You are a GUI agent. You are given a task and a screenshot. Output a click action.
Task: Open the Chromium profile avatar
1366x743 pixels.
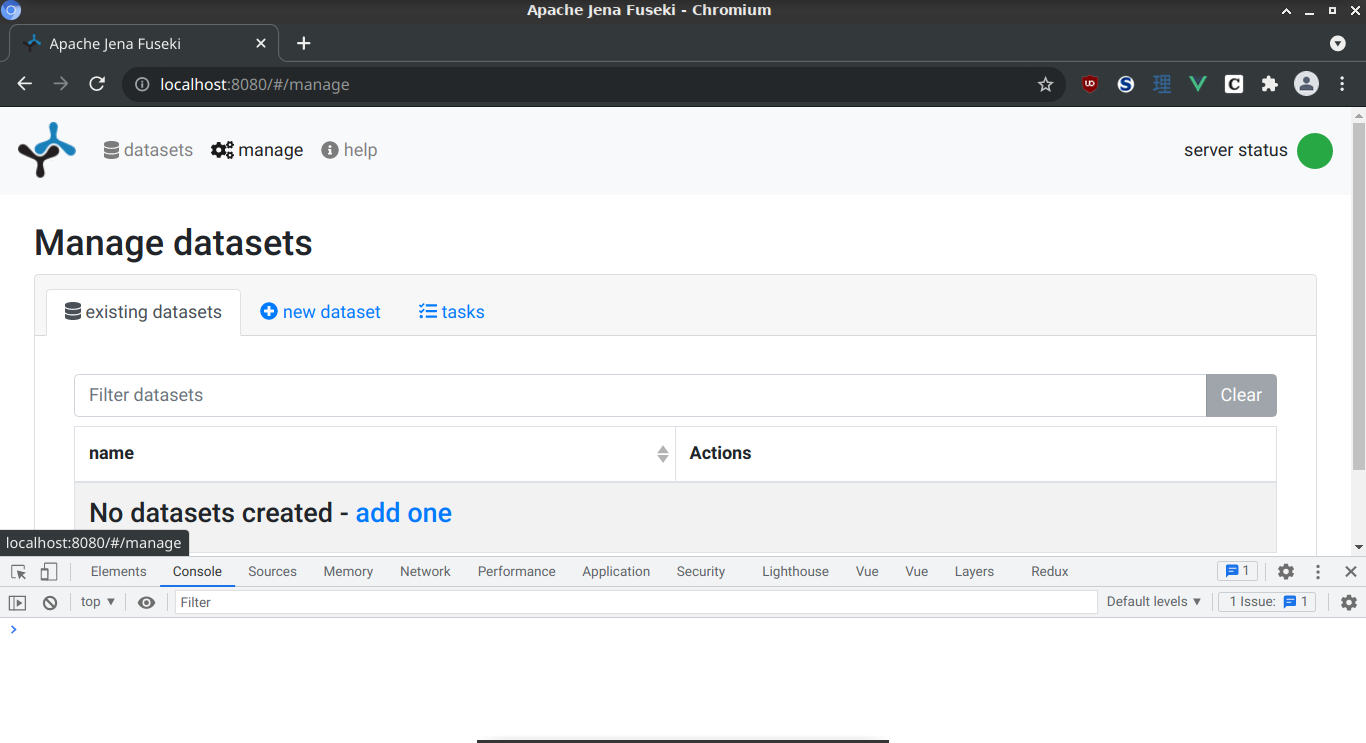(x=1306, y=84)
